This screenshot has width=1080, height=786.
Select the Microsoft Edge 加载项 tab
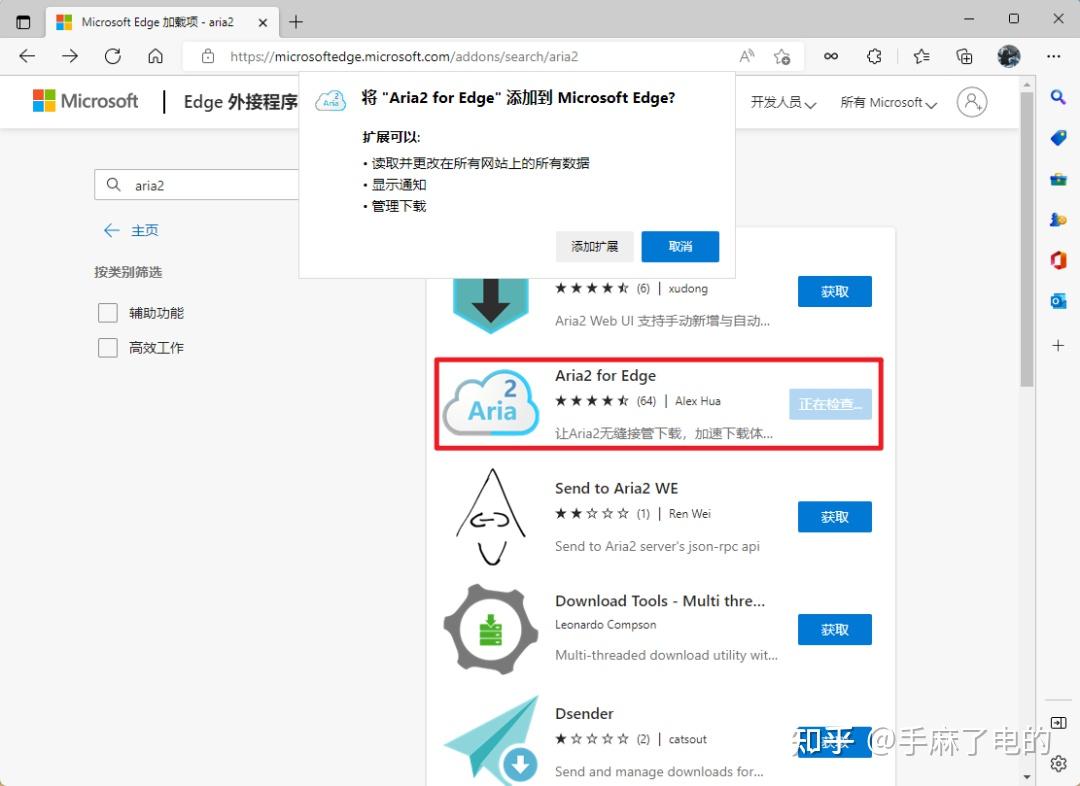pos(163,22)
